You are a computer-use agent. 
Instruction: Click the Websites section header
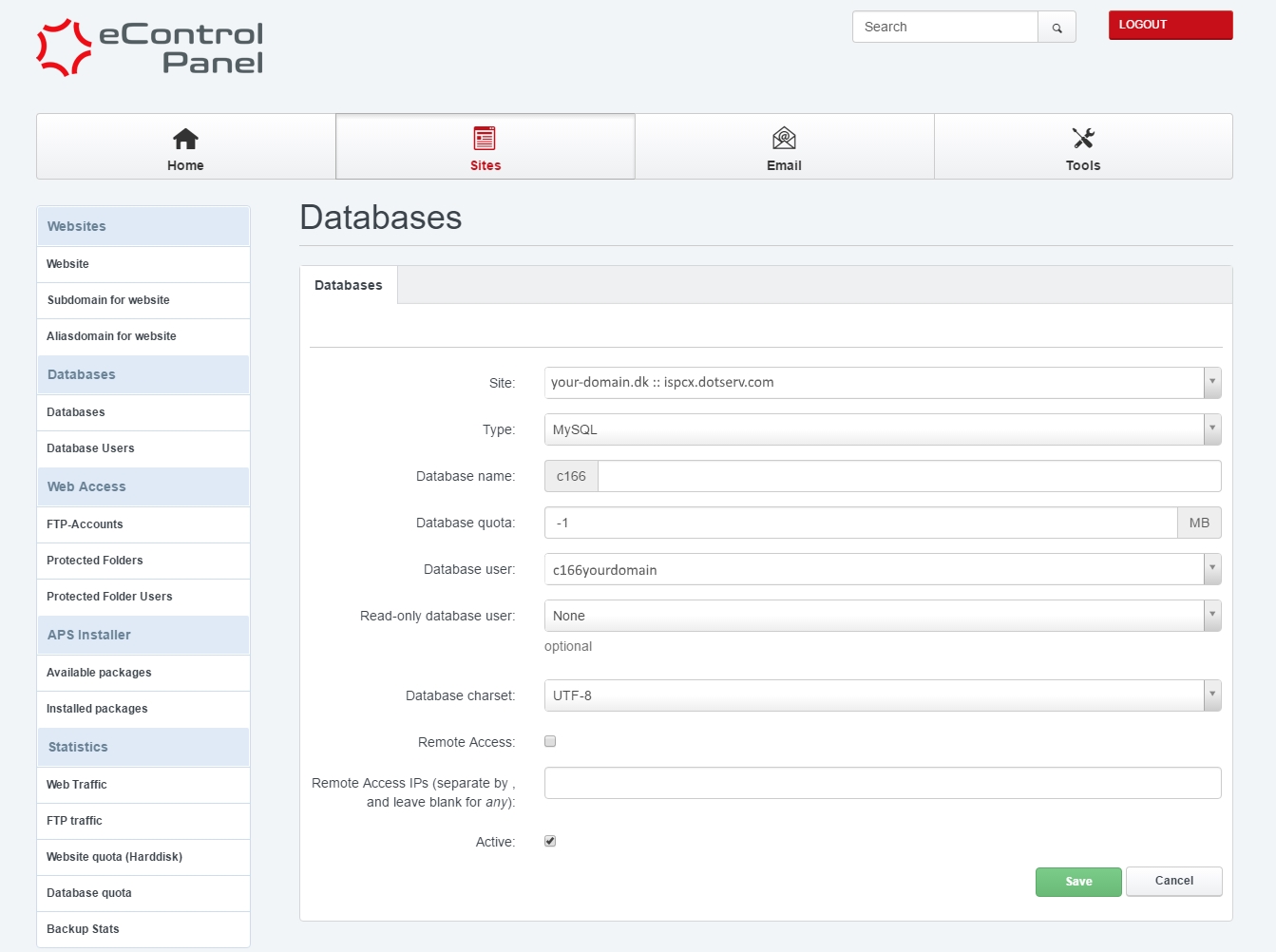(x=143, y=226)
